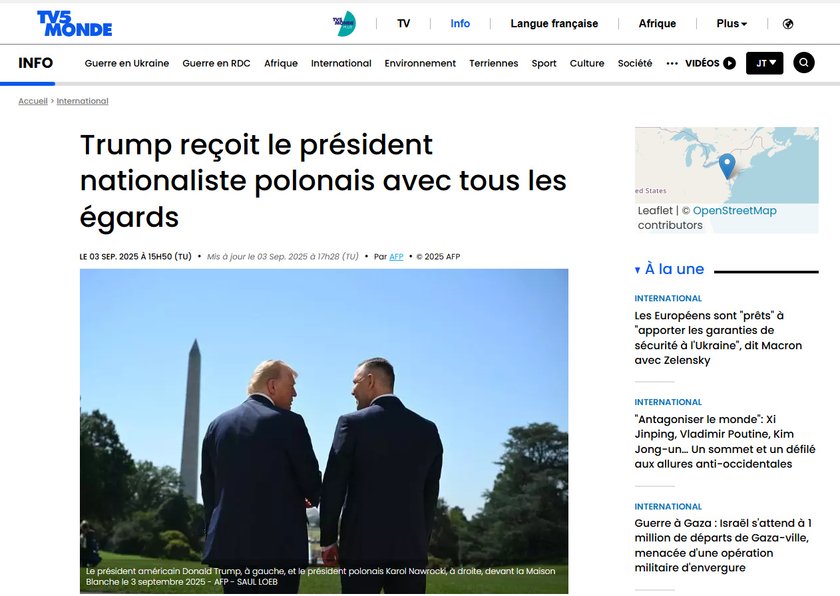Follow the OpenStreetMap link
Viewport: 840px width, 596px height.
(734, 210)
